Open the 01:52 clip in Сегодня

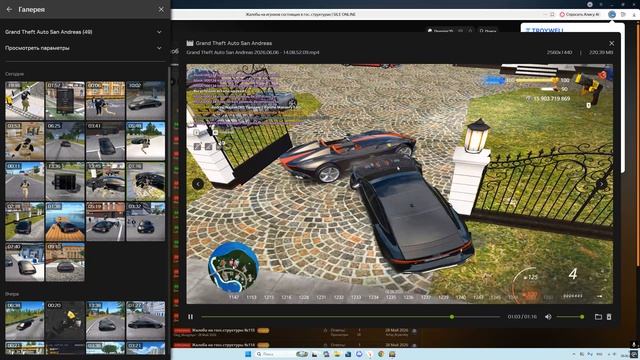coord(65,100)
